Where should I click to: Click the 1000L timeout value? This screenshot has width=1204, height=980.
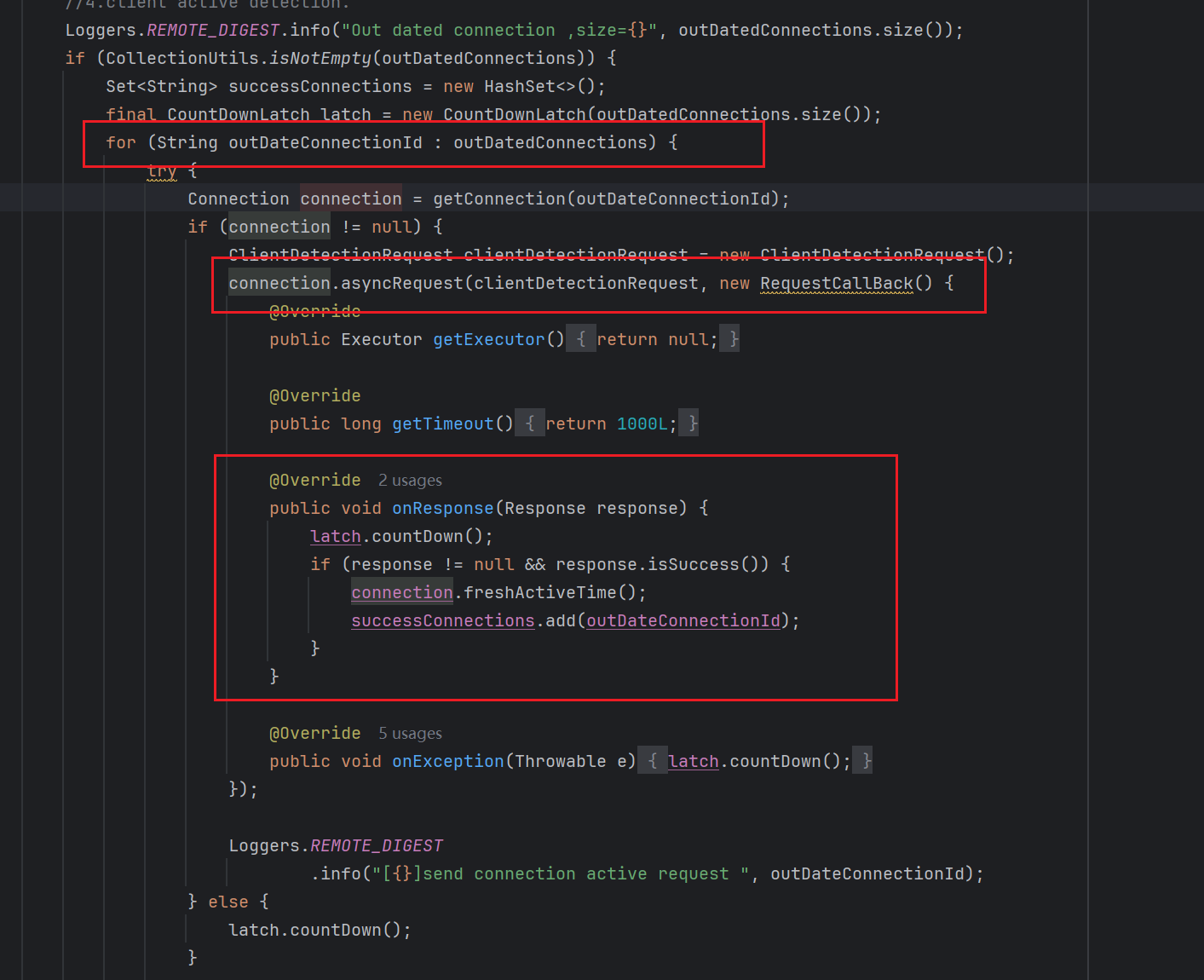(x=642, y=424)
